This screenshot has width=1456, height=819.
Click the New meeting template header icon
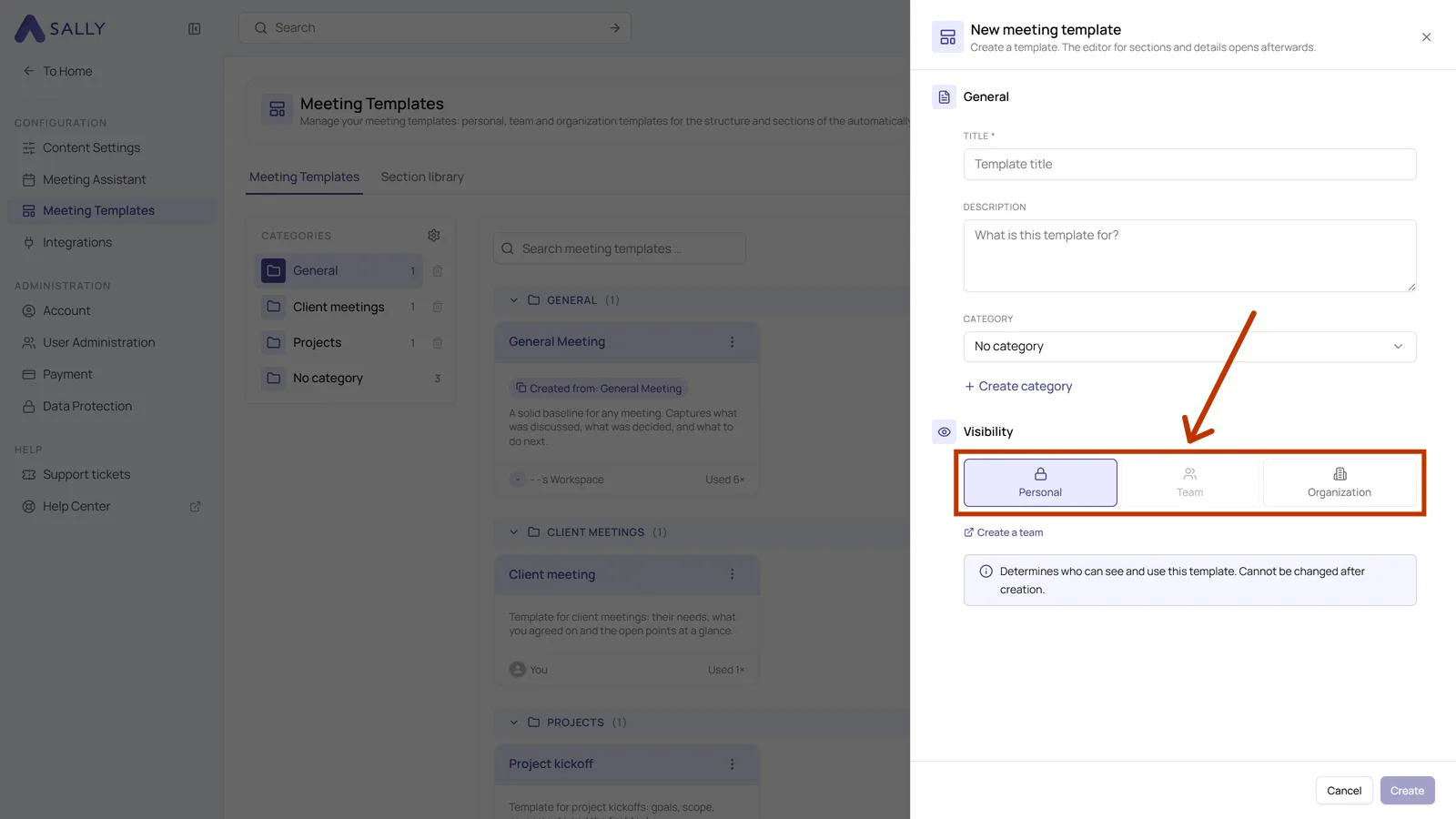(947, 37)
